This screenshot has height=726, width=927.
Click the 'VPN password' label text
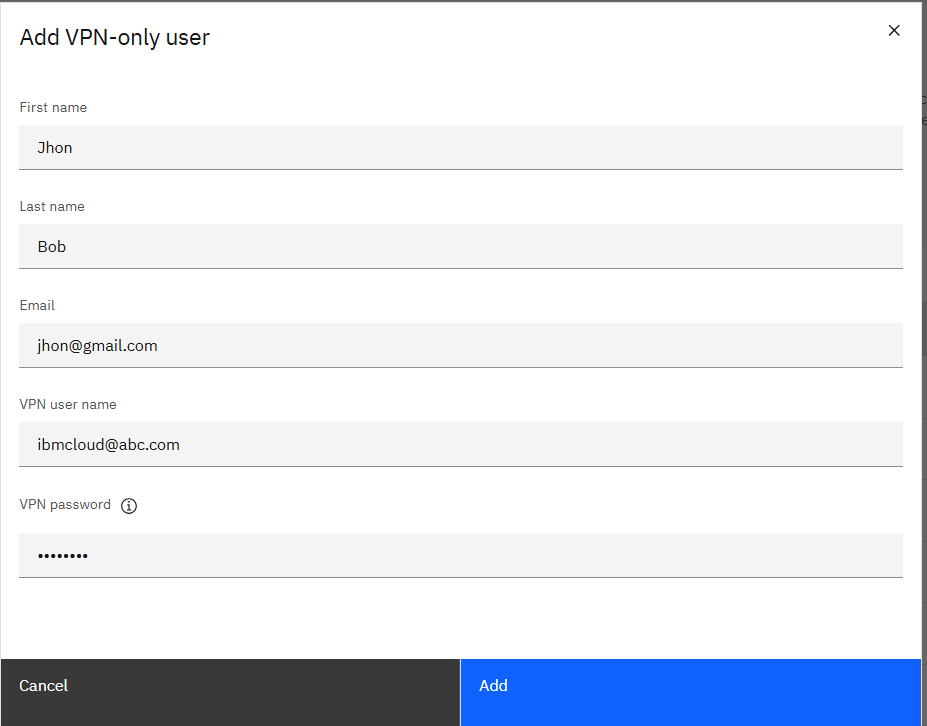[65, 504]
